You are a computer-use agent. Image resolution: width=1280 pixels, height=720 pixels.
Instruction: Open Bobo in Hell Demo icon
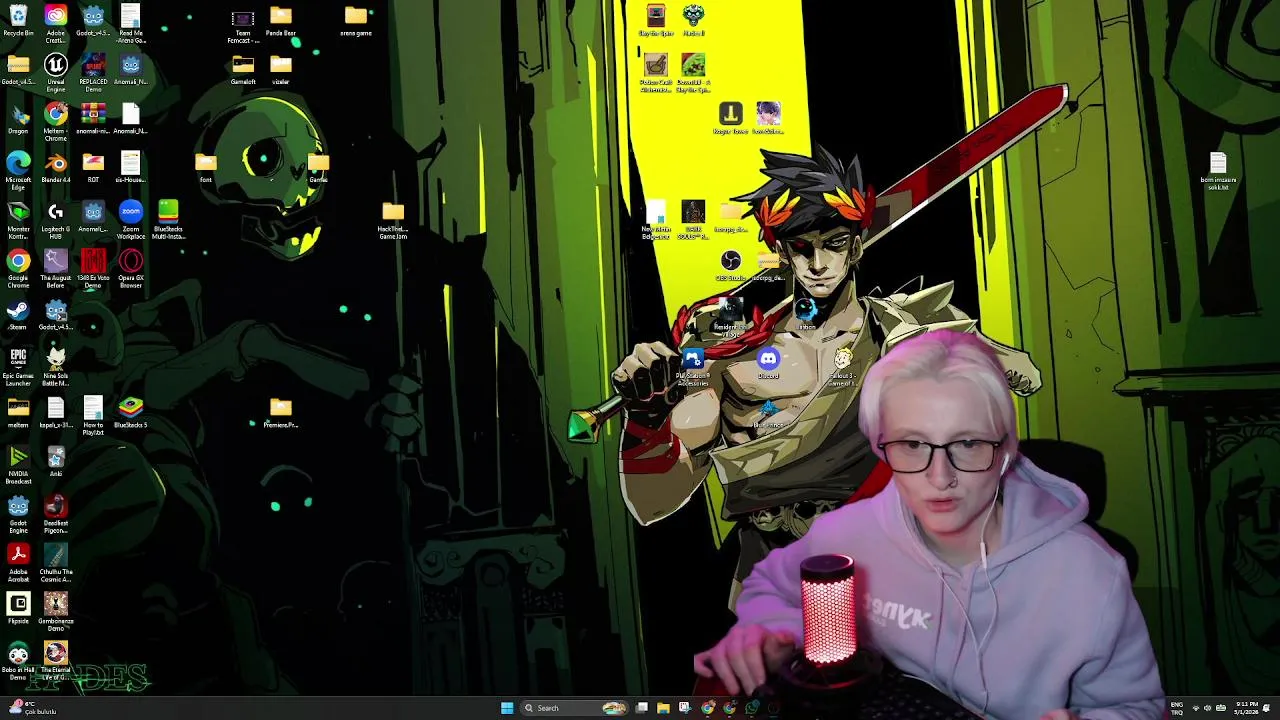[x=18, y=661]
